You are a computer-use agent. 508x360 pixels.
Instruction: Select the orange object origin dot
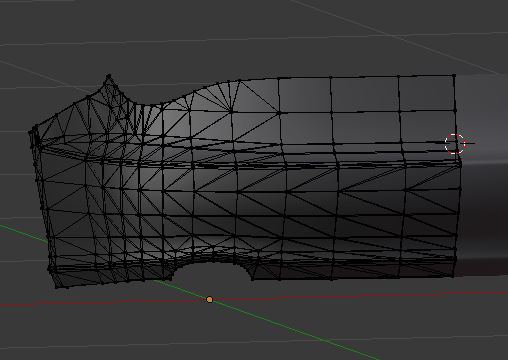tap(209, 300)
